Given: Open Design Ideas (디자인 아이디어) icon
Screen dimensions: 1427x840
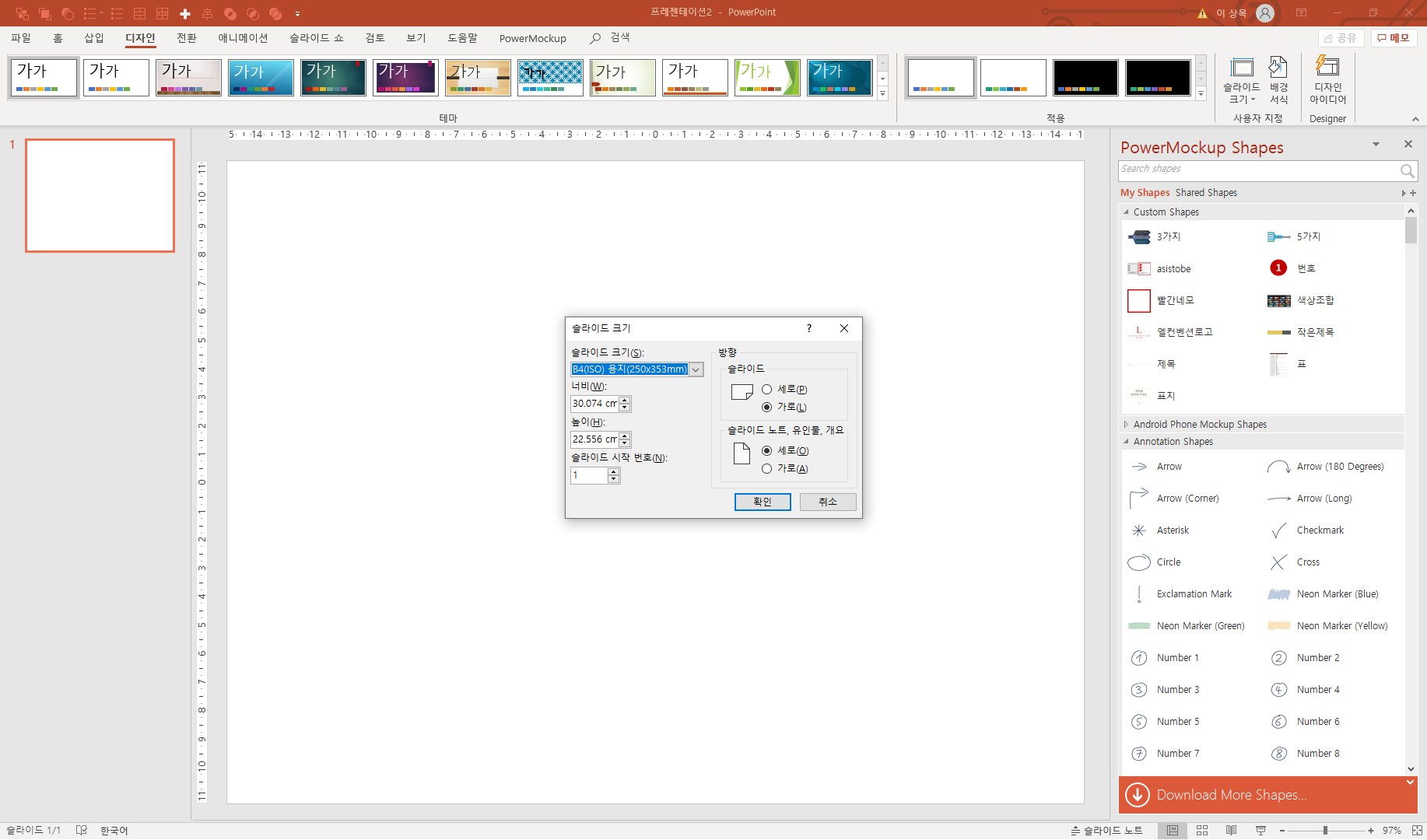Looking at the screenshot, I should pyautogui.click(x=1327, y=80).
